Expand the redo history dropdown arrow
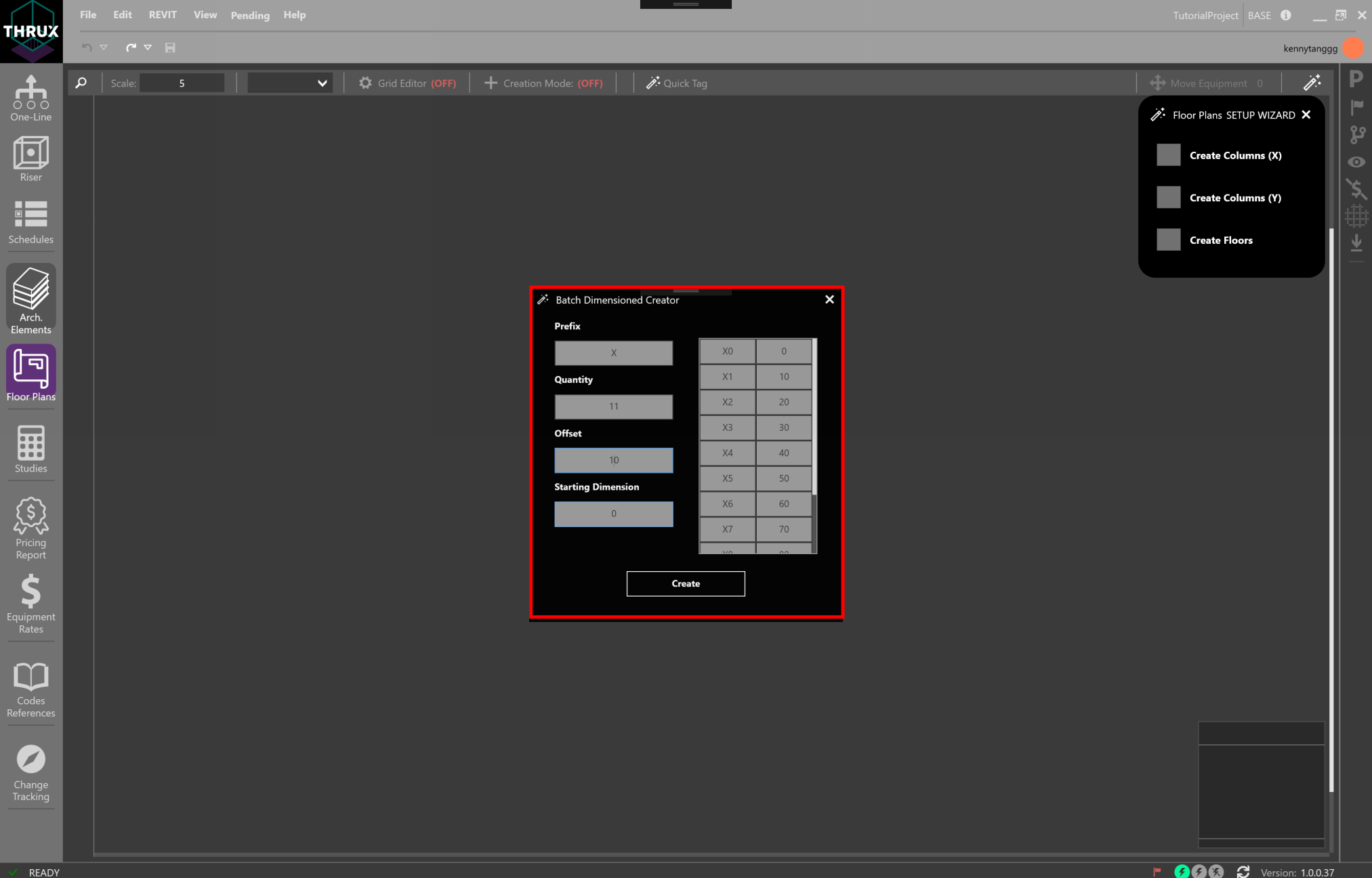 (148, 47)
